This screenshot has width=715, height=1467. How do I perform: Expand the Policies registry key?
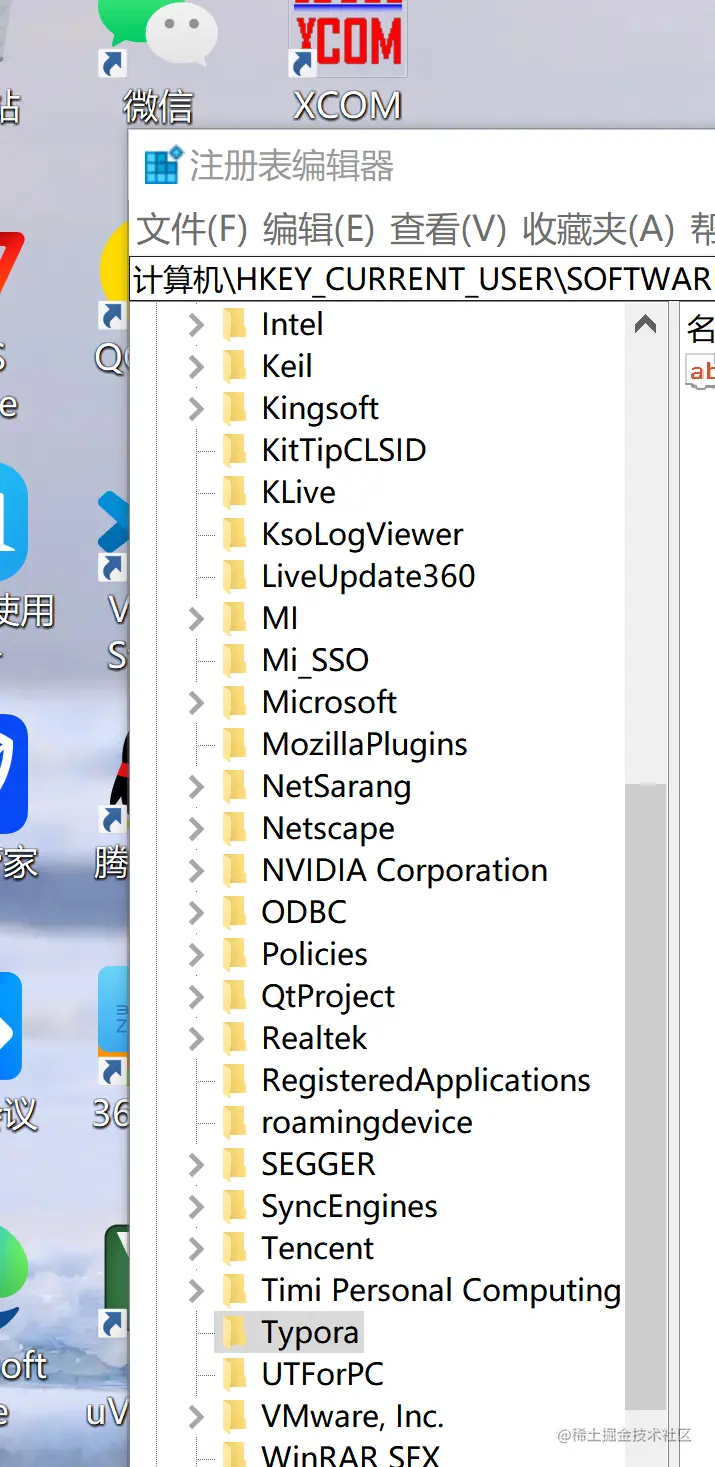(x=196, y=954)
